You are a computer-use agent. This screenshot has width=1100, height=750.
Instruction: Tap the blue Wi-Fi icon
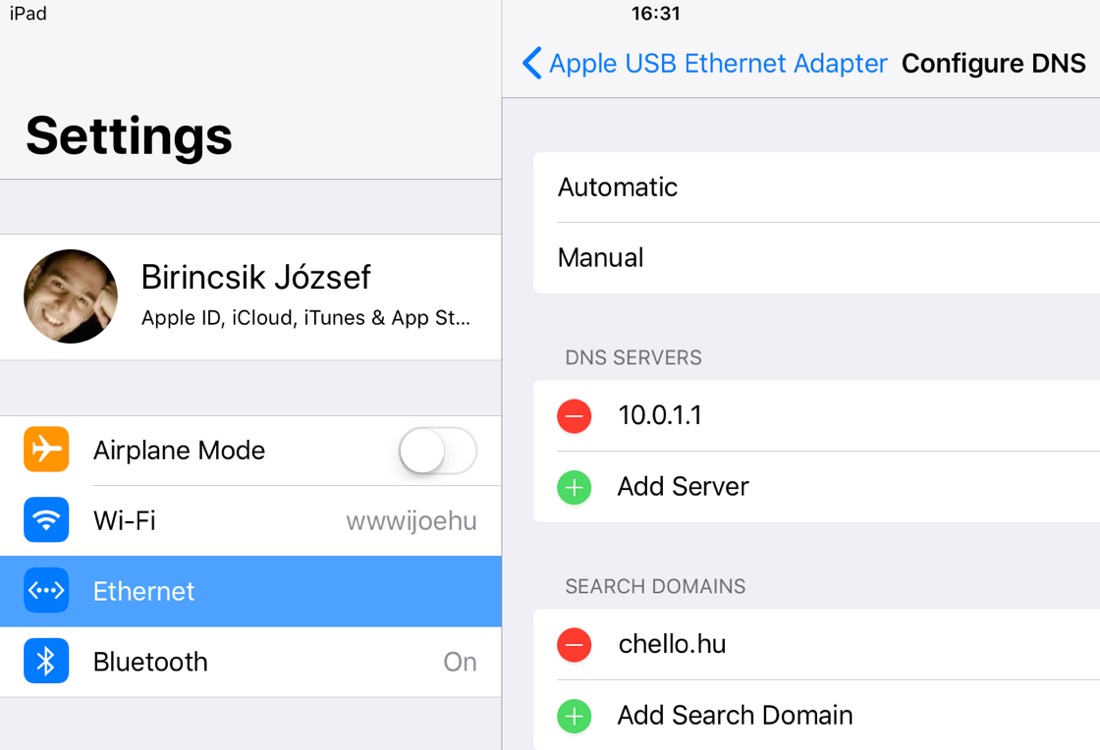pyautogui.click(x=46, y=520)
